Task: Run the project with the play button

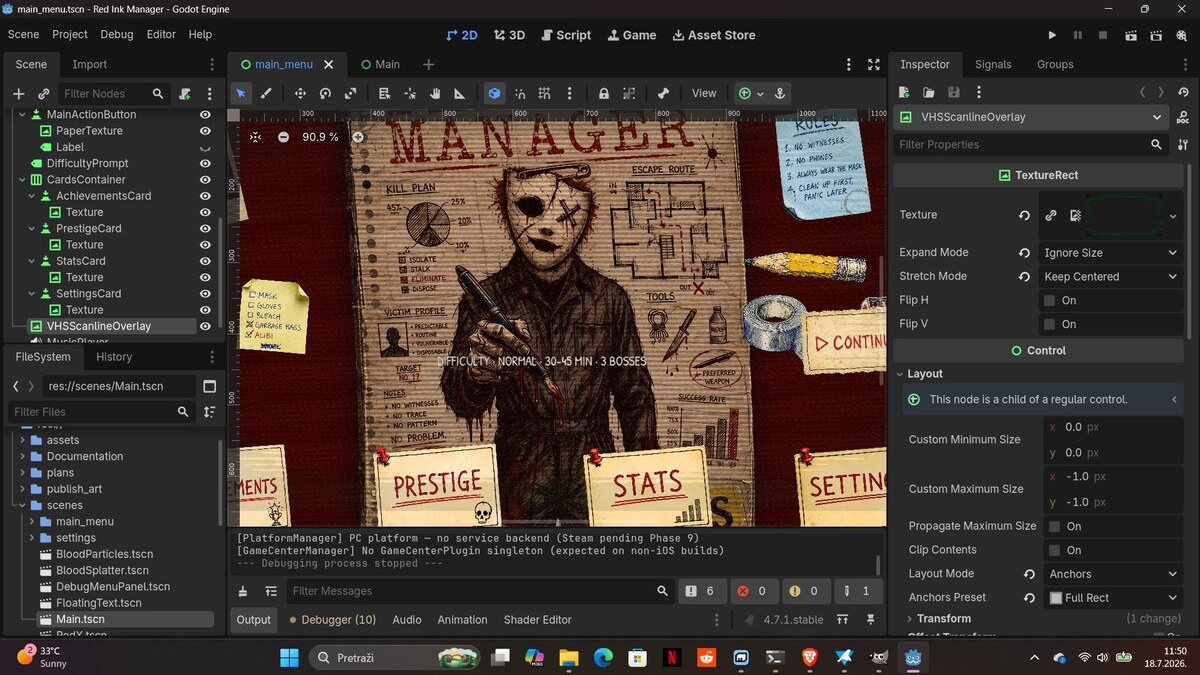Action: coord(1052,35)
